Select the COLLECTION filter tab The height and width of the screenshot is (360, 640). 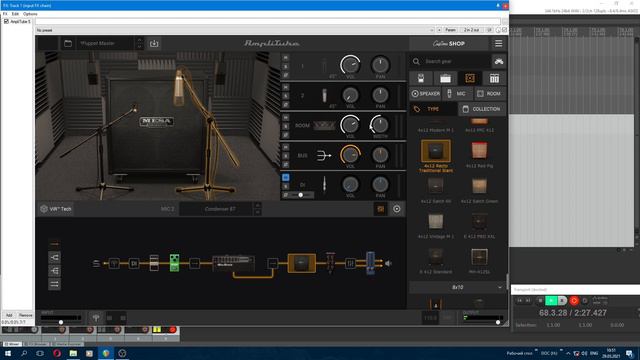(x=482, y=109)
